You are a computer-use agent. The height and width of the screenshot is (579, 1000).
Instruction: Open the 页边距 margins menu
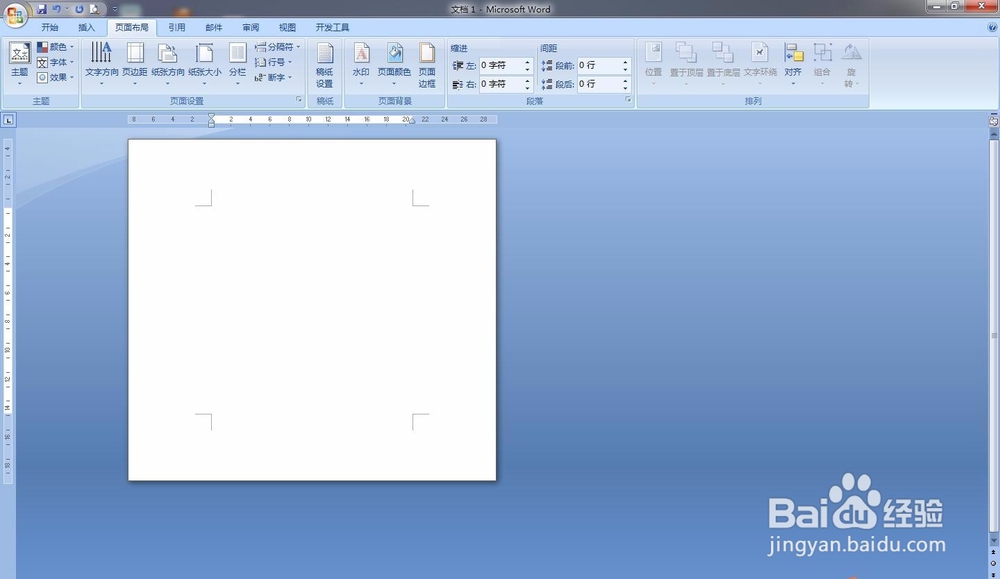click(x=135, y=64)
